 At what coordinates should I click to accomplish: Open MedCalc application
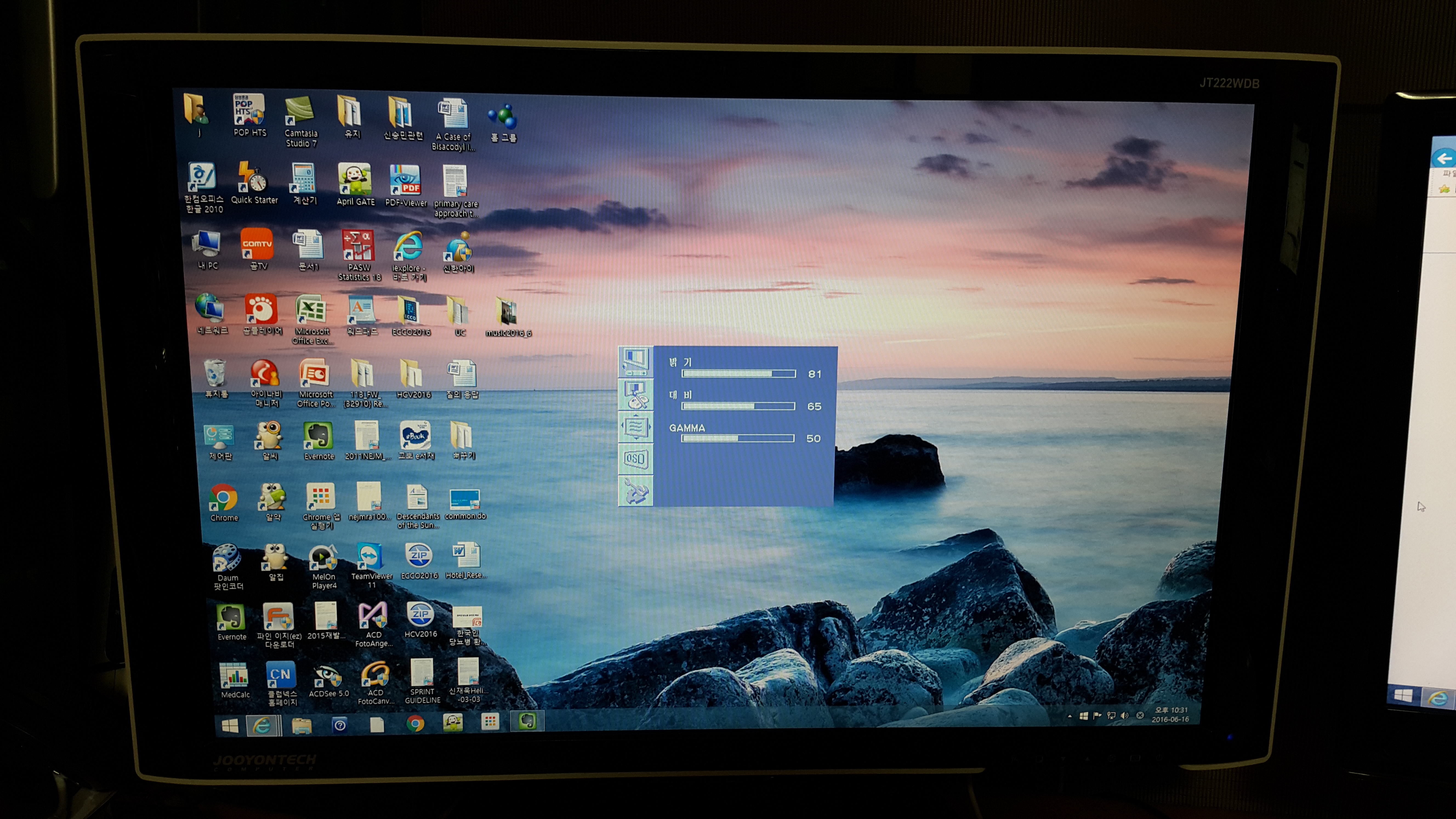point(235,680)
